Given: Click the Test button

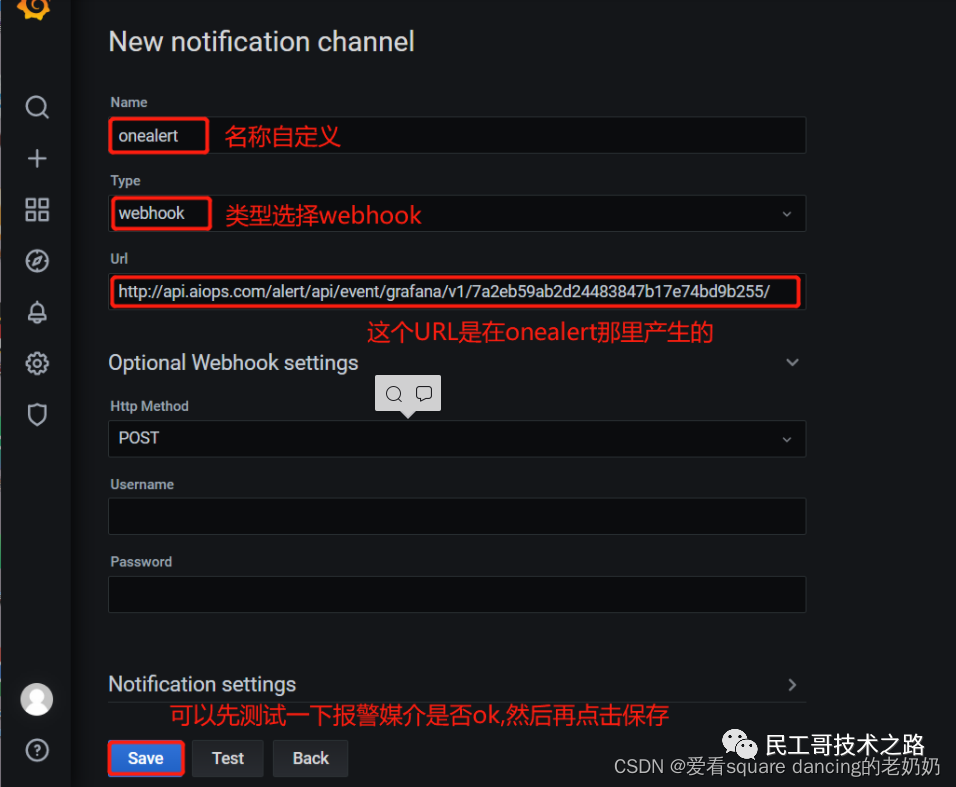Looking at the screenshot, I should click(x=228, y=758).
